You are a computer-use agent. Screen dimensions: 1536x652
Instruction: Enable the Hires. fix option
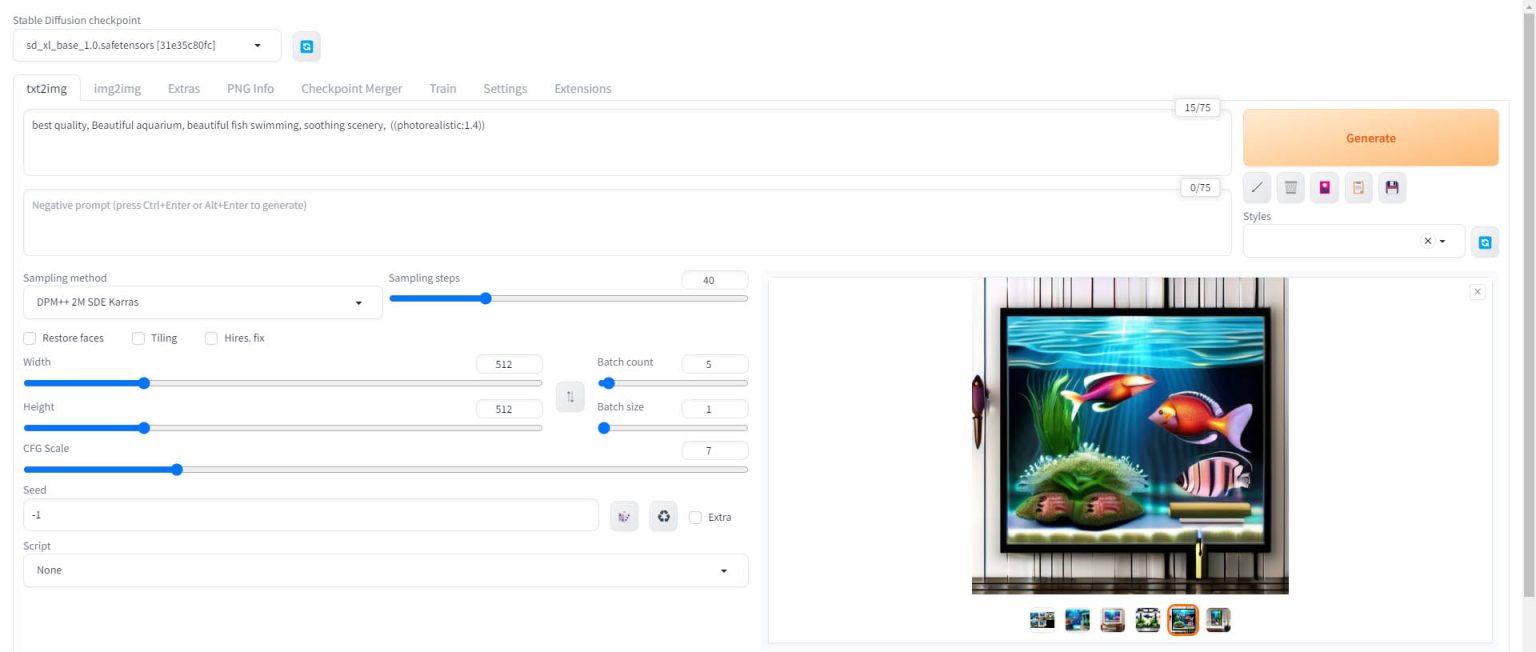tap(211, 338)
